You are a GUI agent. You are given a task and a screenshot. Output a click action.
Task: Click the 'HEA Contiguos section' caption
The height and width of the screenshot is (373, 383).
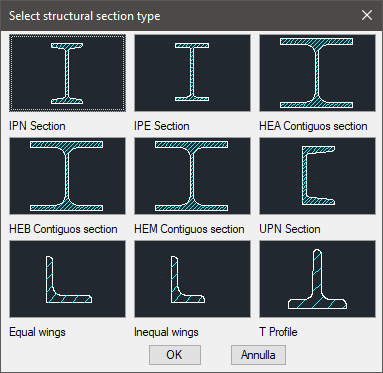[313, 126]
